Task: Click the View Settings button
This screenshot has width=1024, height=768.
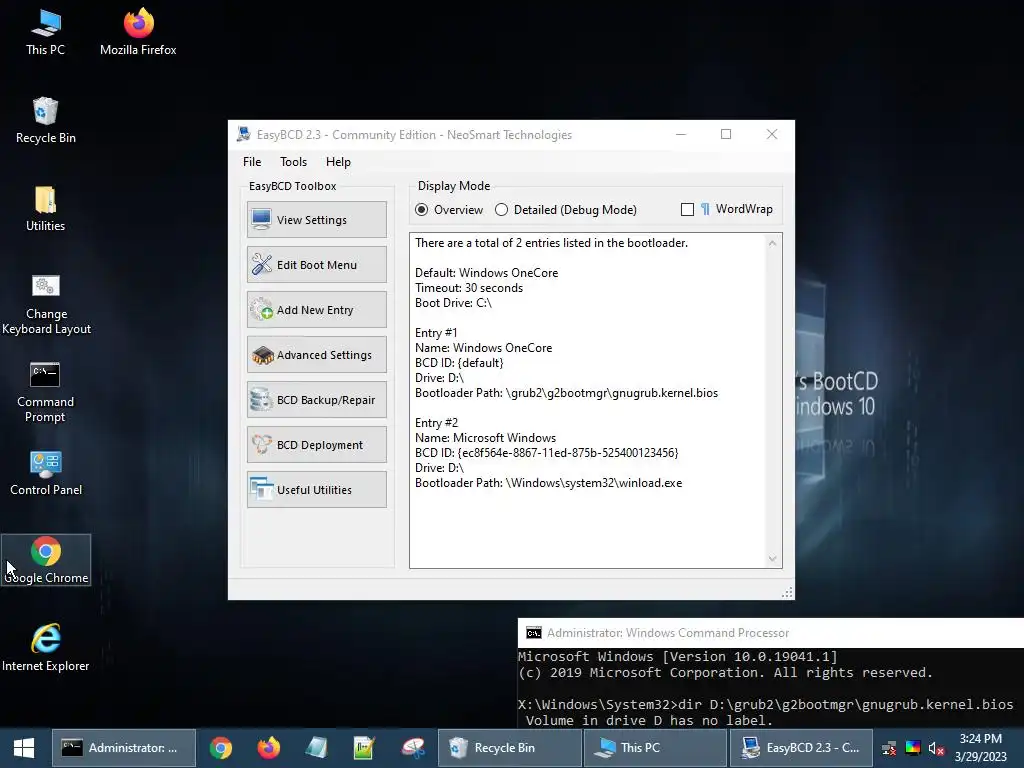Action: pyautogui.click(x=317, y=219)
